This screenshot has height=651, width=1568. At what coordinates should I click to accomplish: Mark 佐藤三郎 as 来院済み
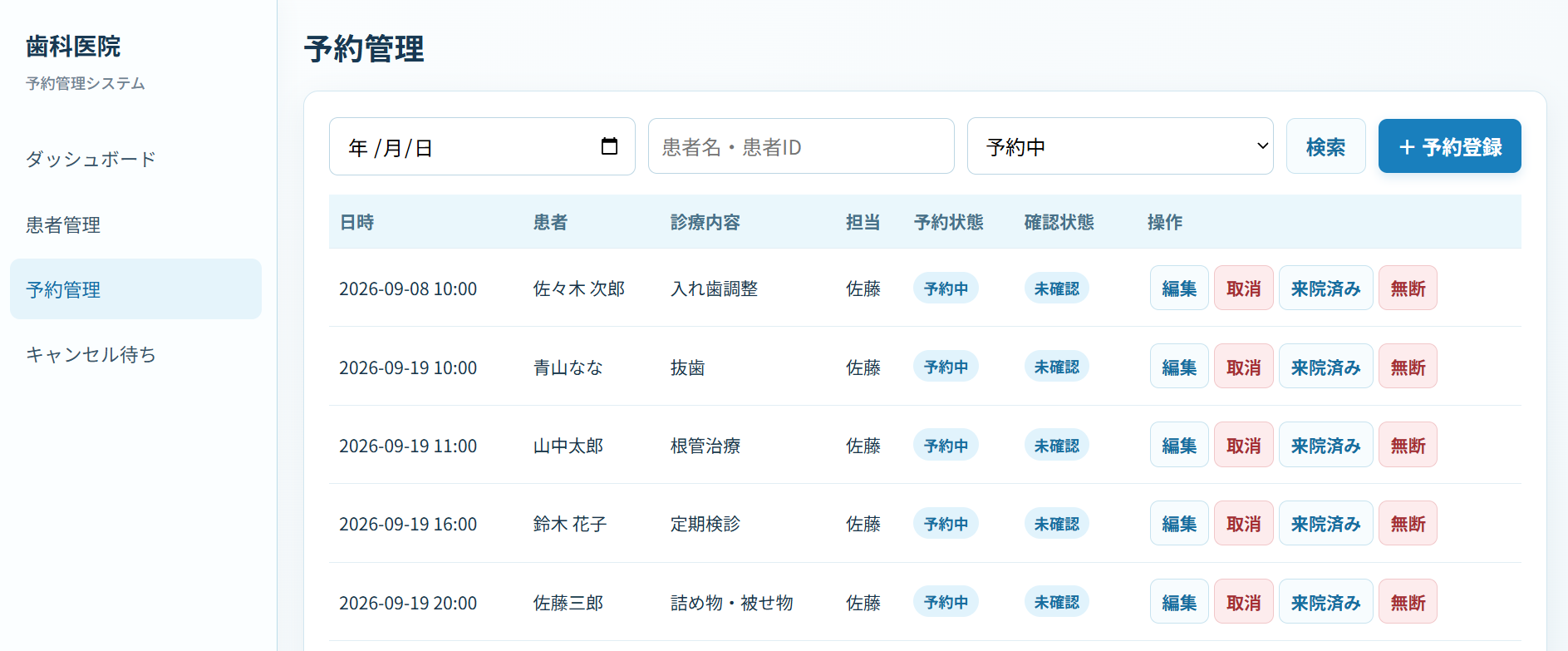click(1325, 602)
